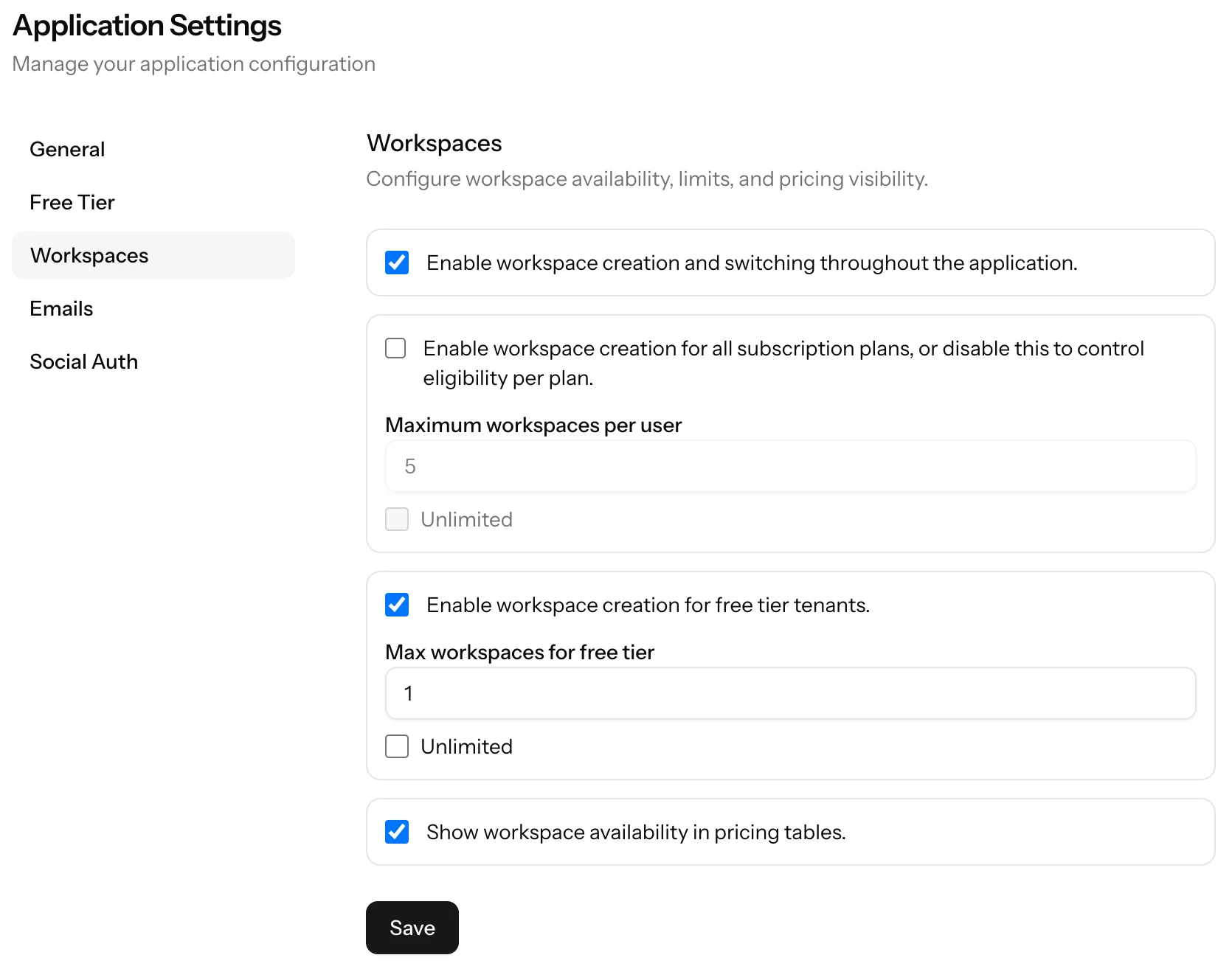This screenshot has width=1232, height=969.
Task: Disable workspace creation and switching throughout the application
Action: [396, 263]
